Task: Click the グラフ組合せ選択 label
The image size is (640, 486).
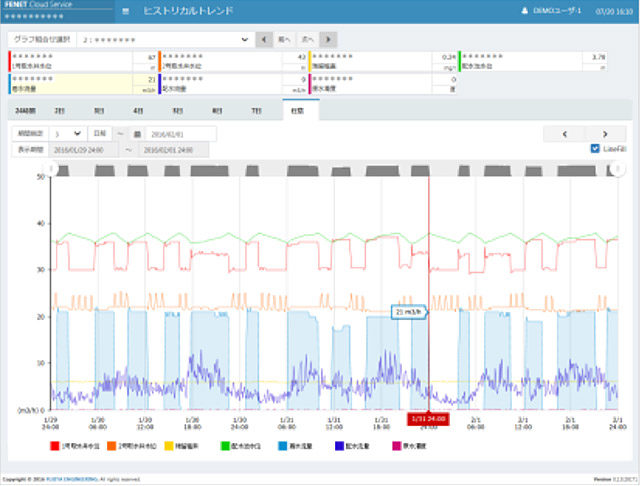Action: coord(42,40)
